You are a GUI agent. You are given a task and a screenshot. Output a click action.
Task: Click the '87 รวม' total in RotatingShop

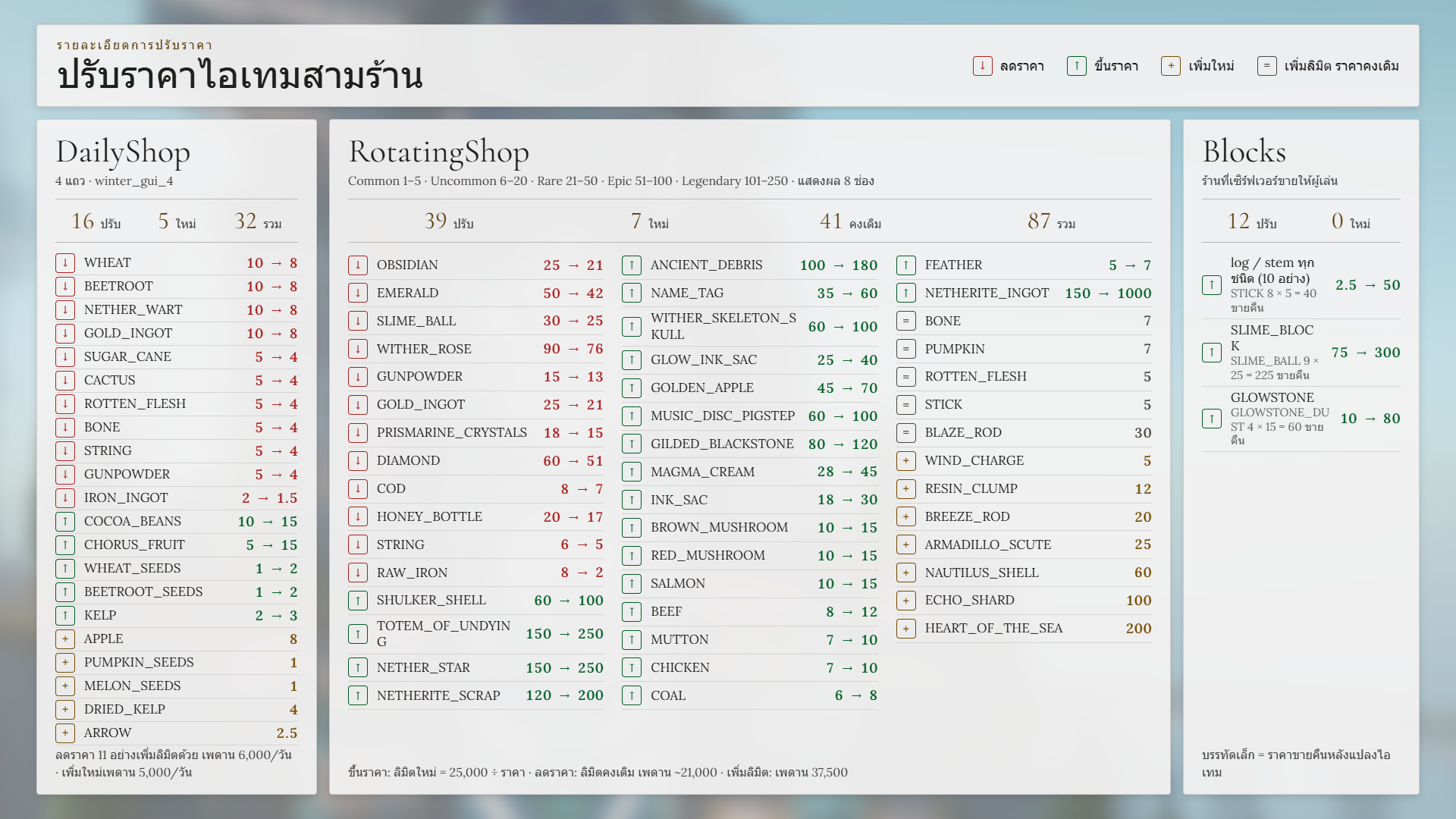[x=1051, y=221]
